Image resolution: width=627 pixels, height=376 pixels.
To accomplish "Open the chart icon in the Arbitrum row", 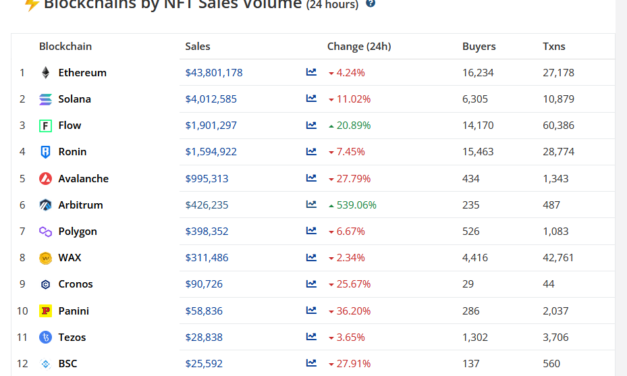I will 311,204.
